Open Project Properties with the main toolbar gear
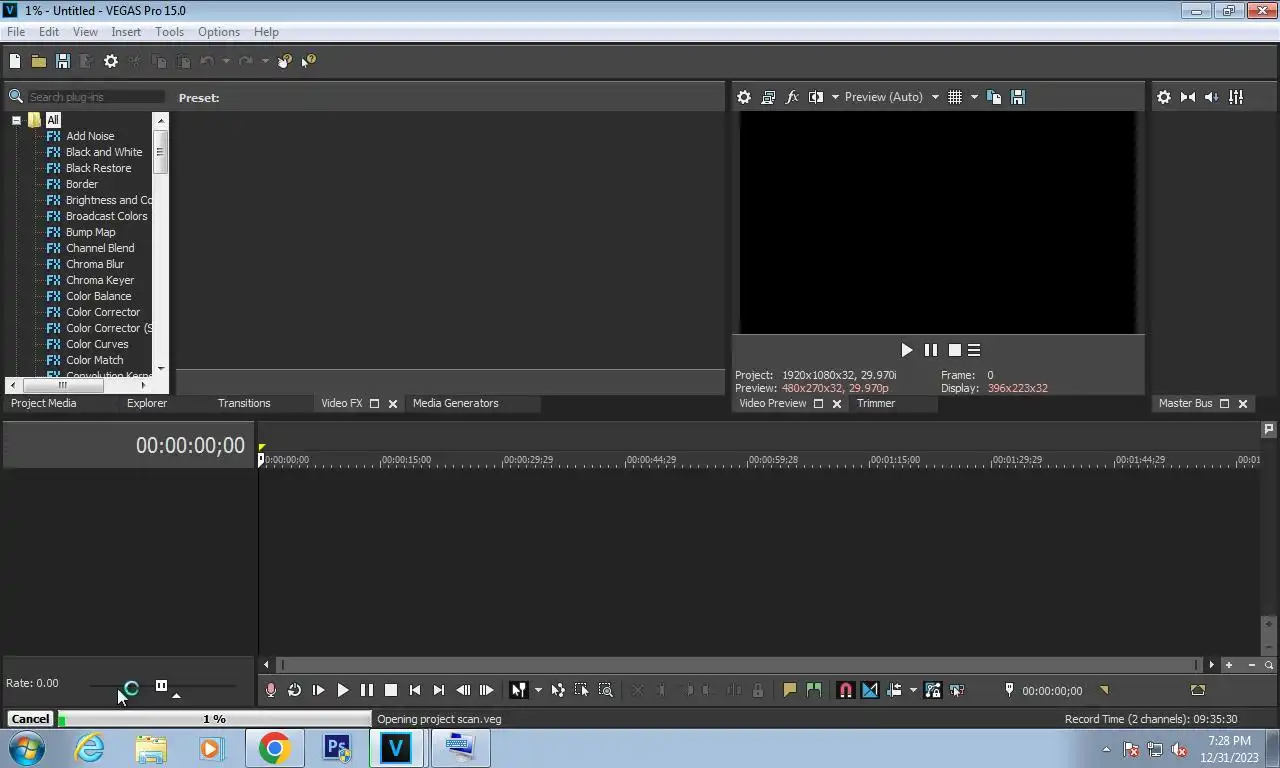1280x768 pixels. coord(111,61)
